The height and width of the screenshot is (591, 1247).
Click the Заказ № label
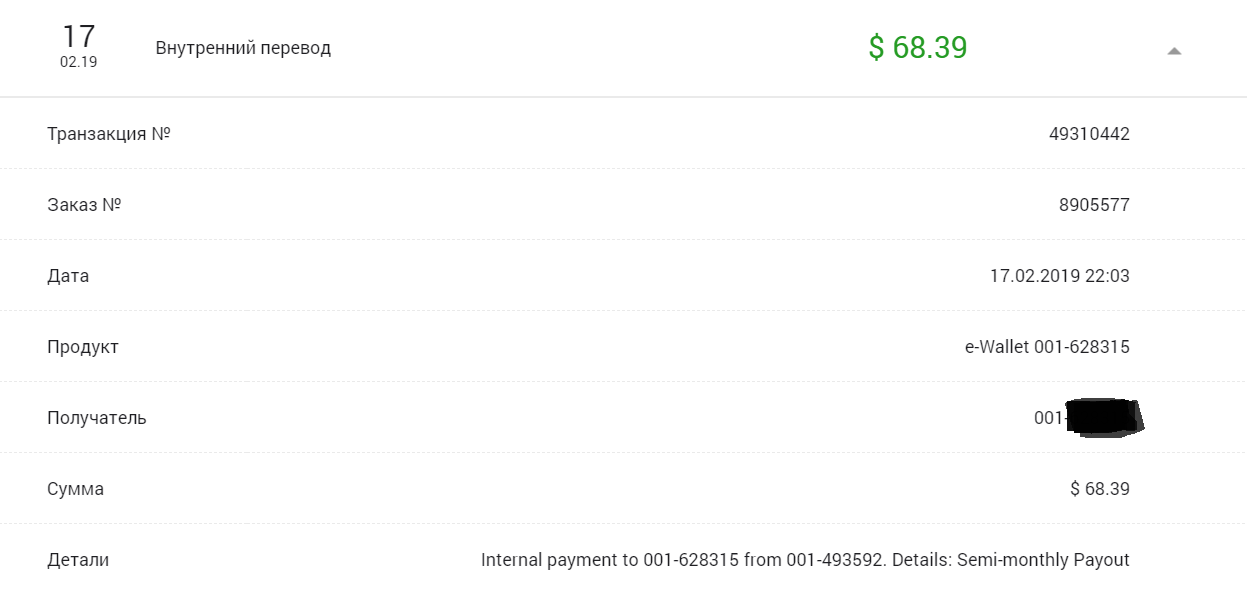(x=84, y=205)
